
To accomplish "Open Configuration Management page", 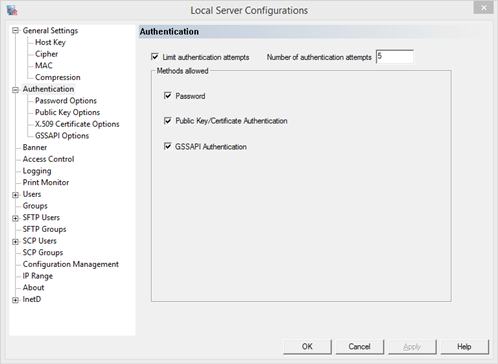I will (71, 264).
